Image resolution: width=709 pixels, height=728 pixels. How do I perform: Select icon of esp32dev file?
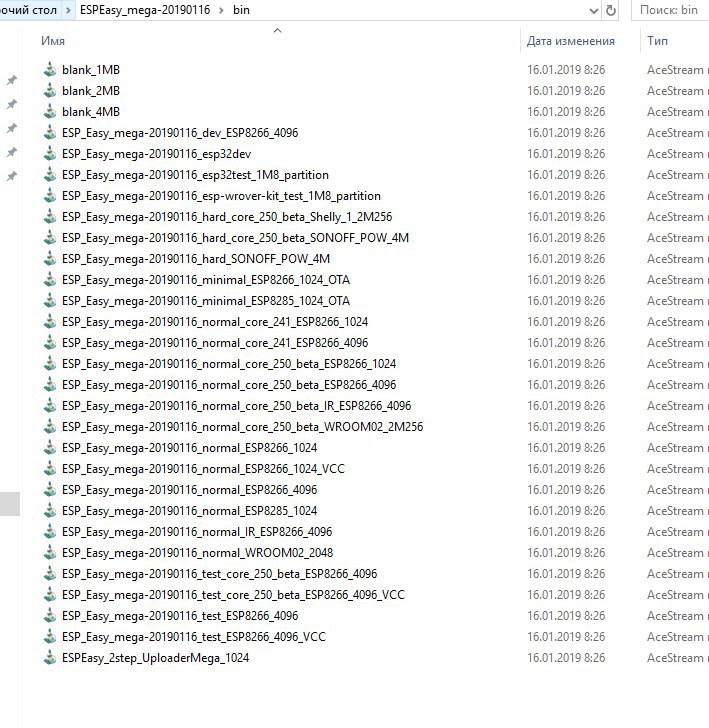[50, 154]
